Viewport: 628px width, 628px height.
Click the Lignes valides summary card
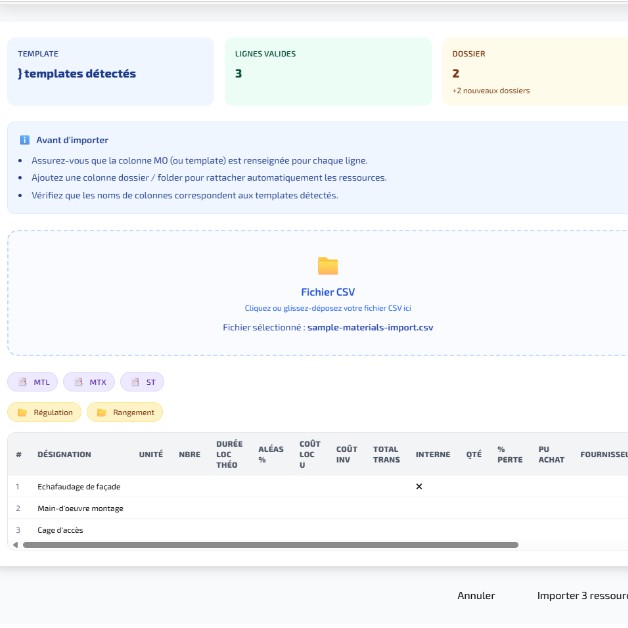pyautogui.click(x=328, y=72)
